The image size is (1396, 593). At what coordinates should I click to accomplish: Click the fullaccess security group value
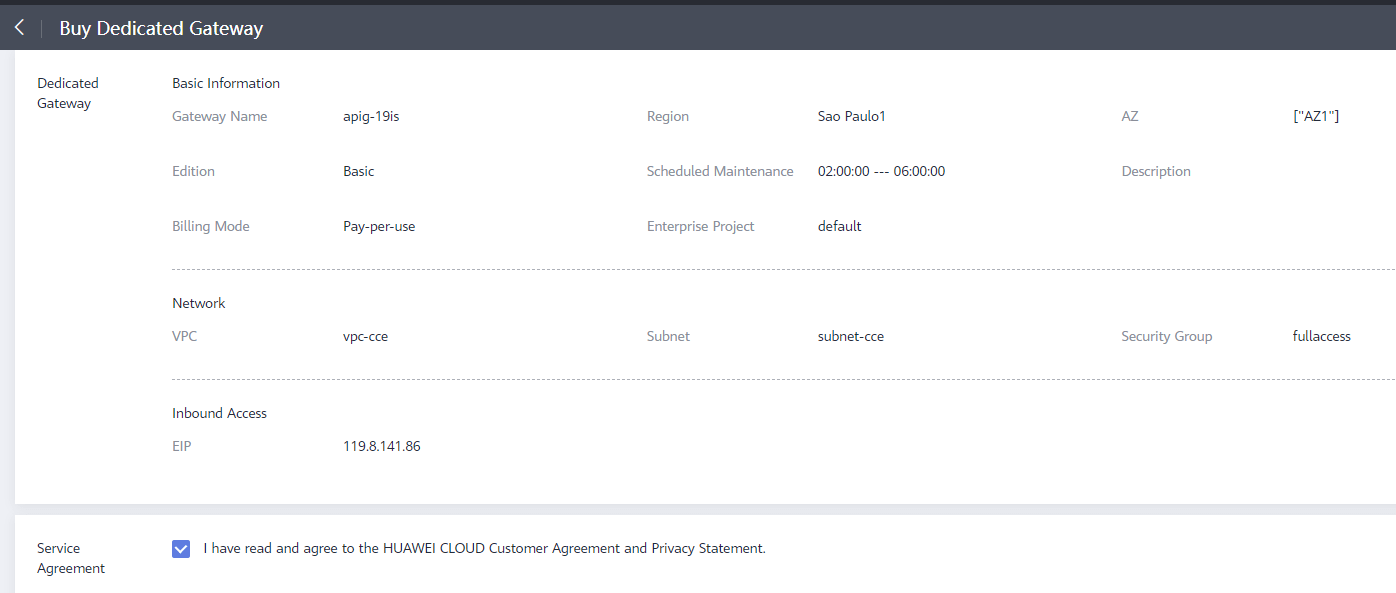1321,336
